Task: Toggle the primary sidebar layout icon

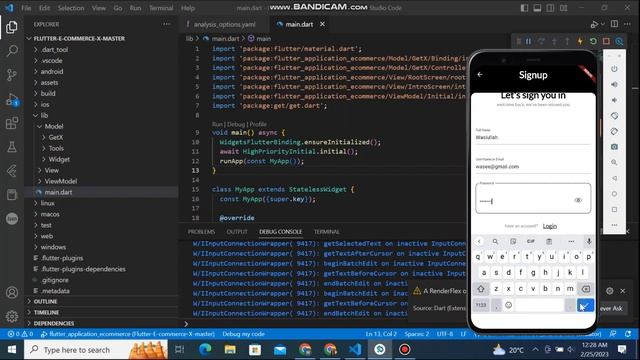Action: point(524,8)
